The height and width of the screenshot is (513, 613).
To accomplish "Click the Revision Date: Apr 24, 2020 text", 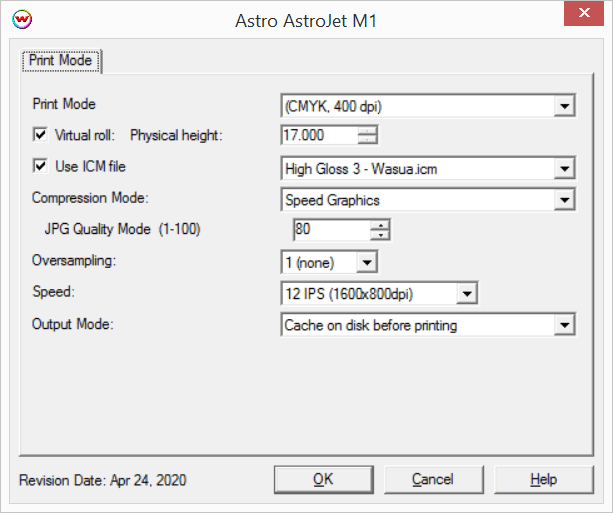I will pos(103,480).
